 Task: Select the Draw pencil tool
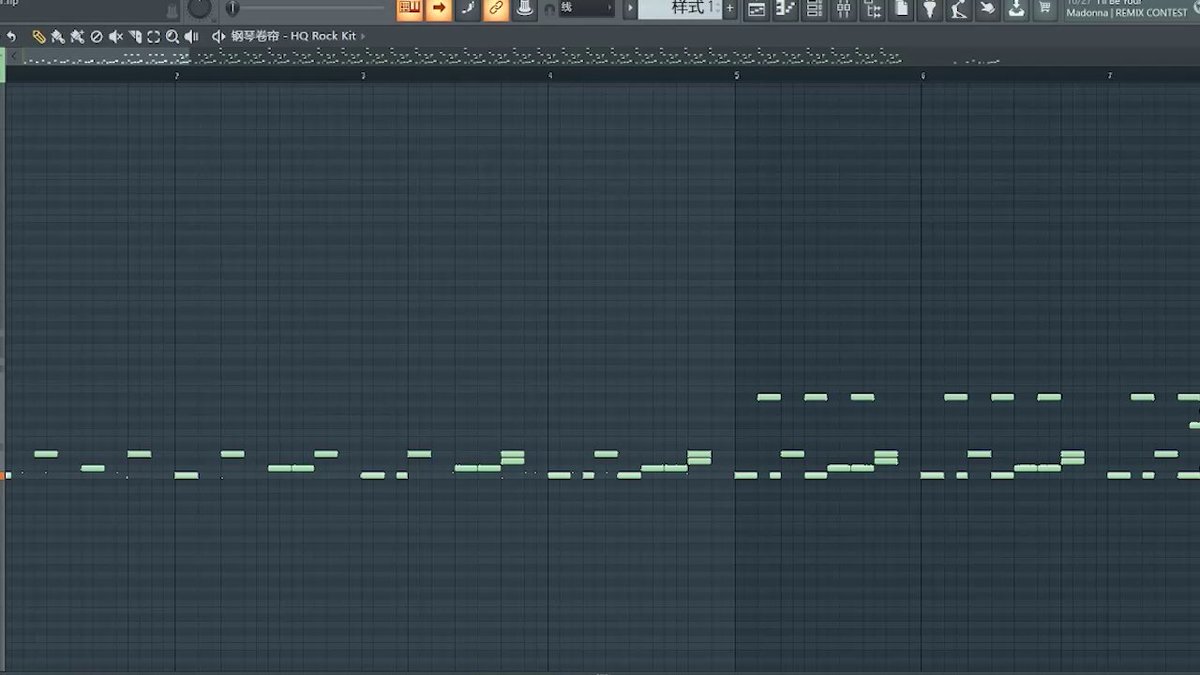pos(39,36)
